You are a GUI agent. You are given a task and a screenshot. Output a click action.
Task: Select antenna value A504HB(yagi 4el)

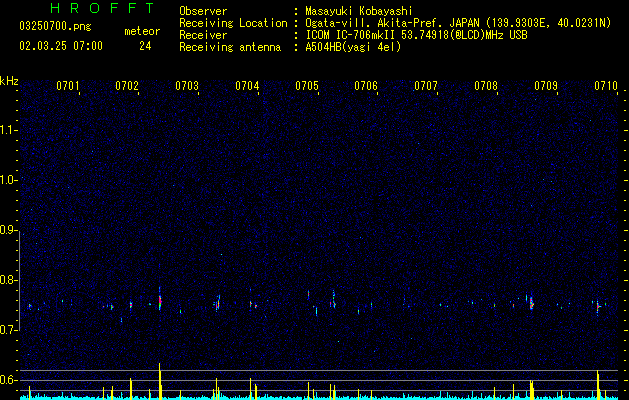pos(353,47)
